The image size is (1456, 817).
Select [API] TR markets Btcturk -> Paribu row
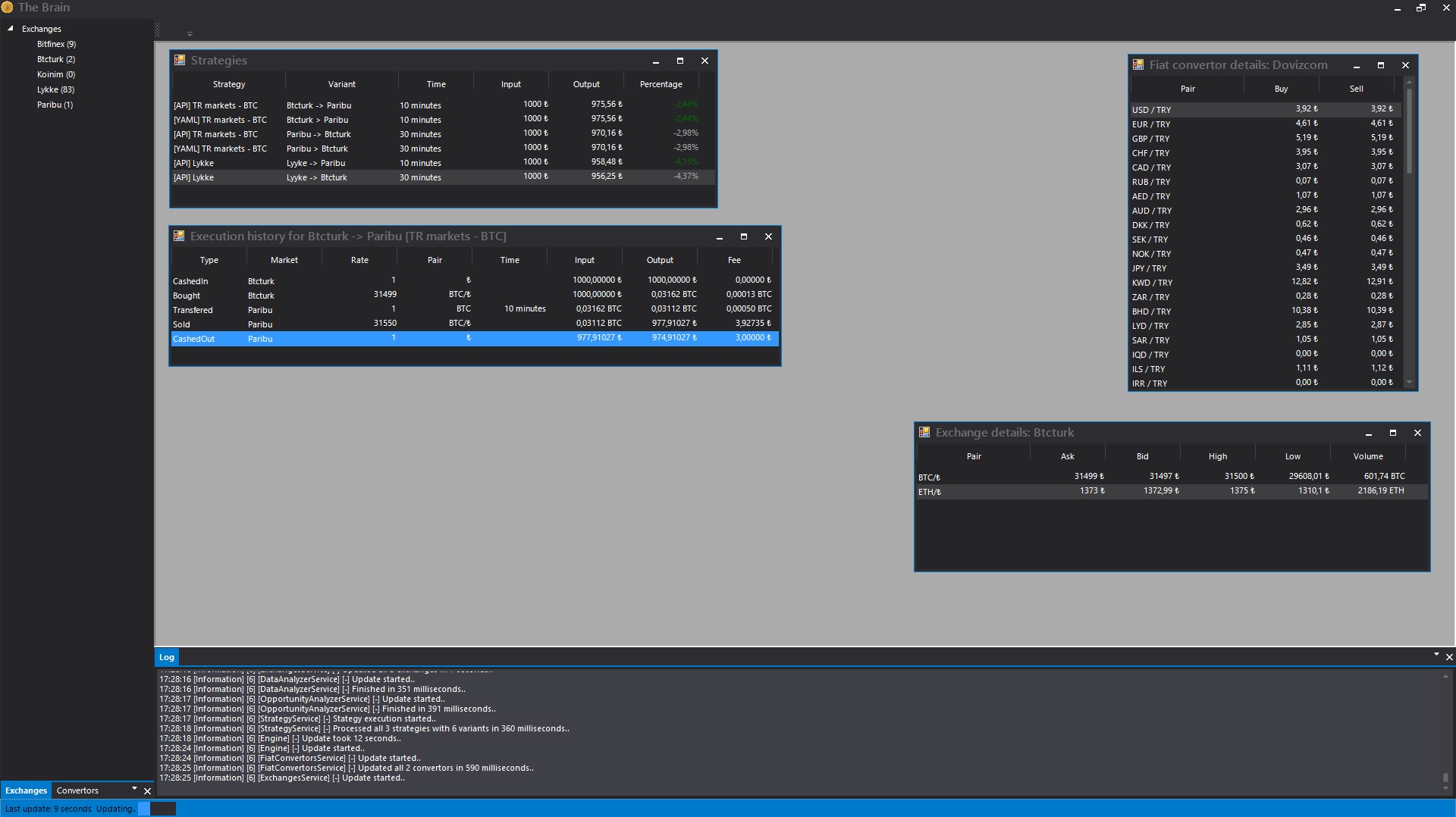(444, 105)
